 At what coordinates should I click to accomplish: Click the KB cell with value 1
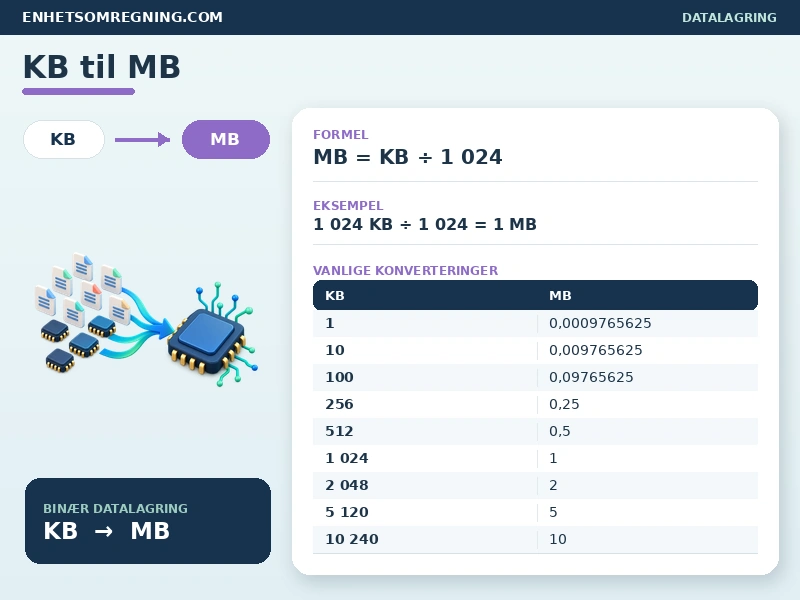click(x=330, y=323)
